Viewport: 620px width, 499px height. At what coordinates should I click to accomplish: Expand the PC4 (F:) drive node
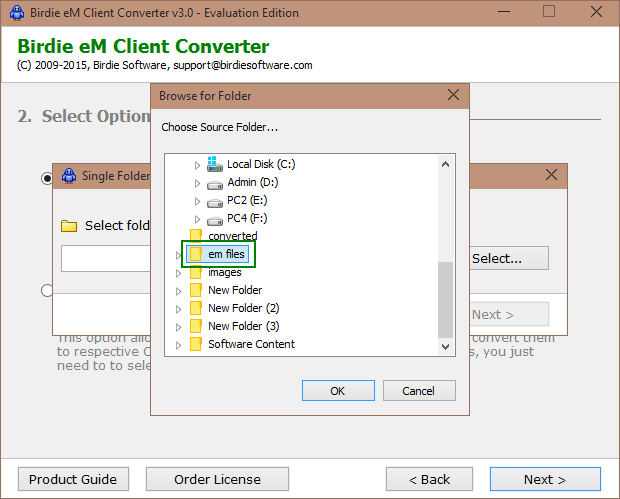pos(197,219)
